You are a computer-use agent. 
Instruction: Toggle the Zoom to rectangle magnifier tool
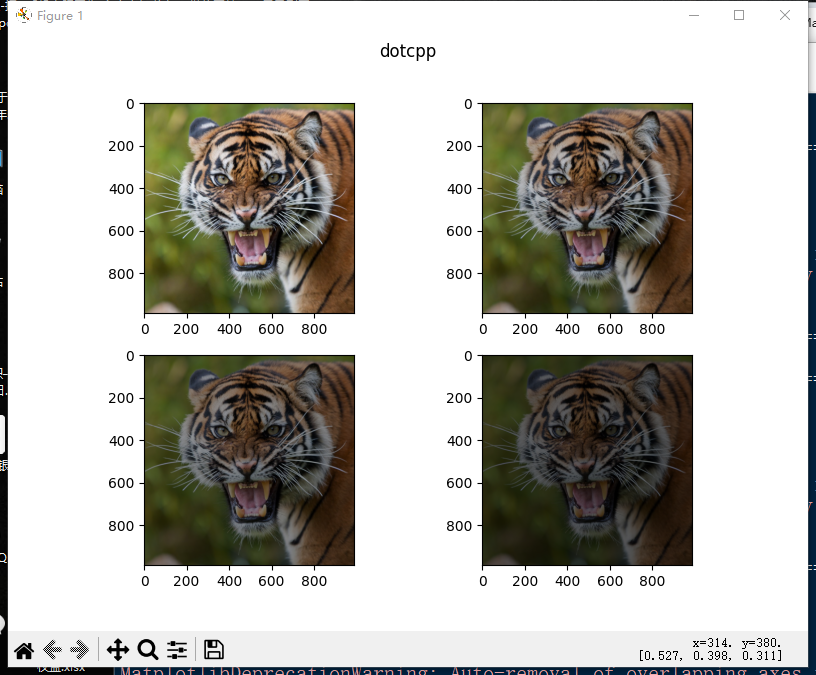click(148, 650)
